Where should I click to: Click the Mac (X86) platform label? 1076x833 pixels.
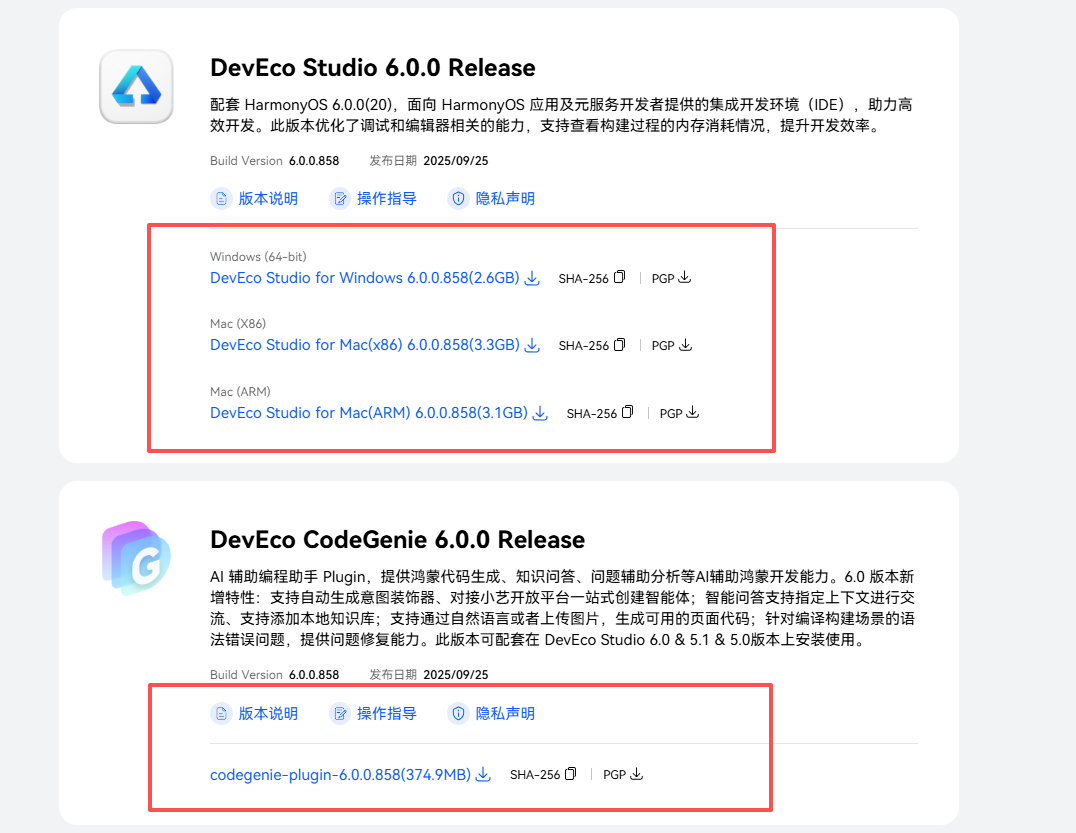(x=238, y=323)
